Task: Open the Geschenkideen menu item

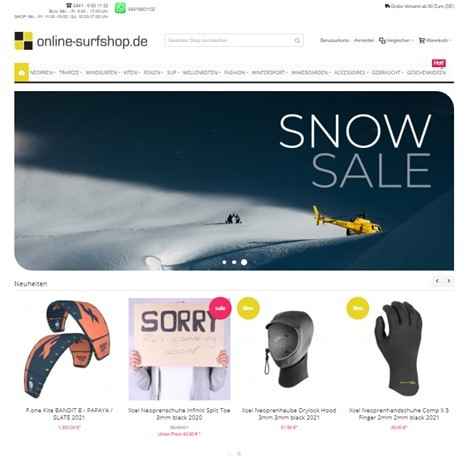Action: [426, 72]
